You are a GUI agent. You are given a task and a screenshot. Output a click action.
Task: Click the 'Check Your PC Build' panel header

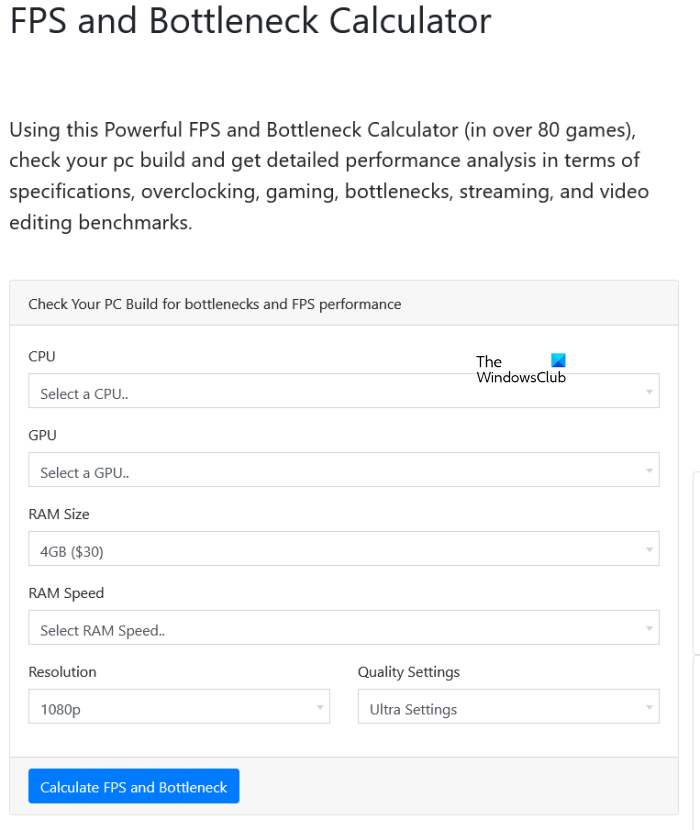coord(215,304)
